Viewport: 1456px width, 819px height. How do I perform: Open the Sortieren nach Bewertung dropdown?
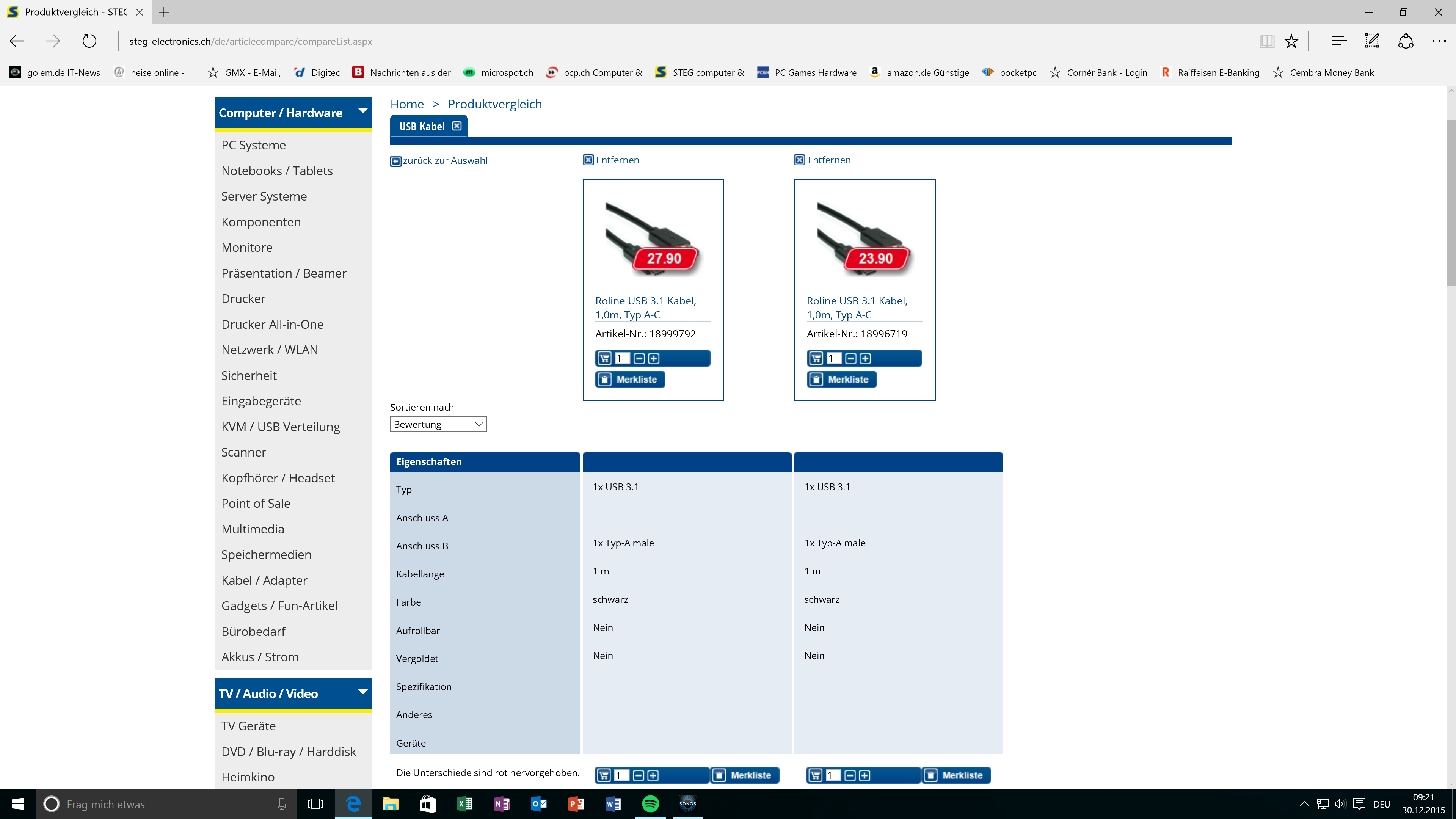(x=438, y=424)
